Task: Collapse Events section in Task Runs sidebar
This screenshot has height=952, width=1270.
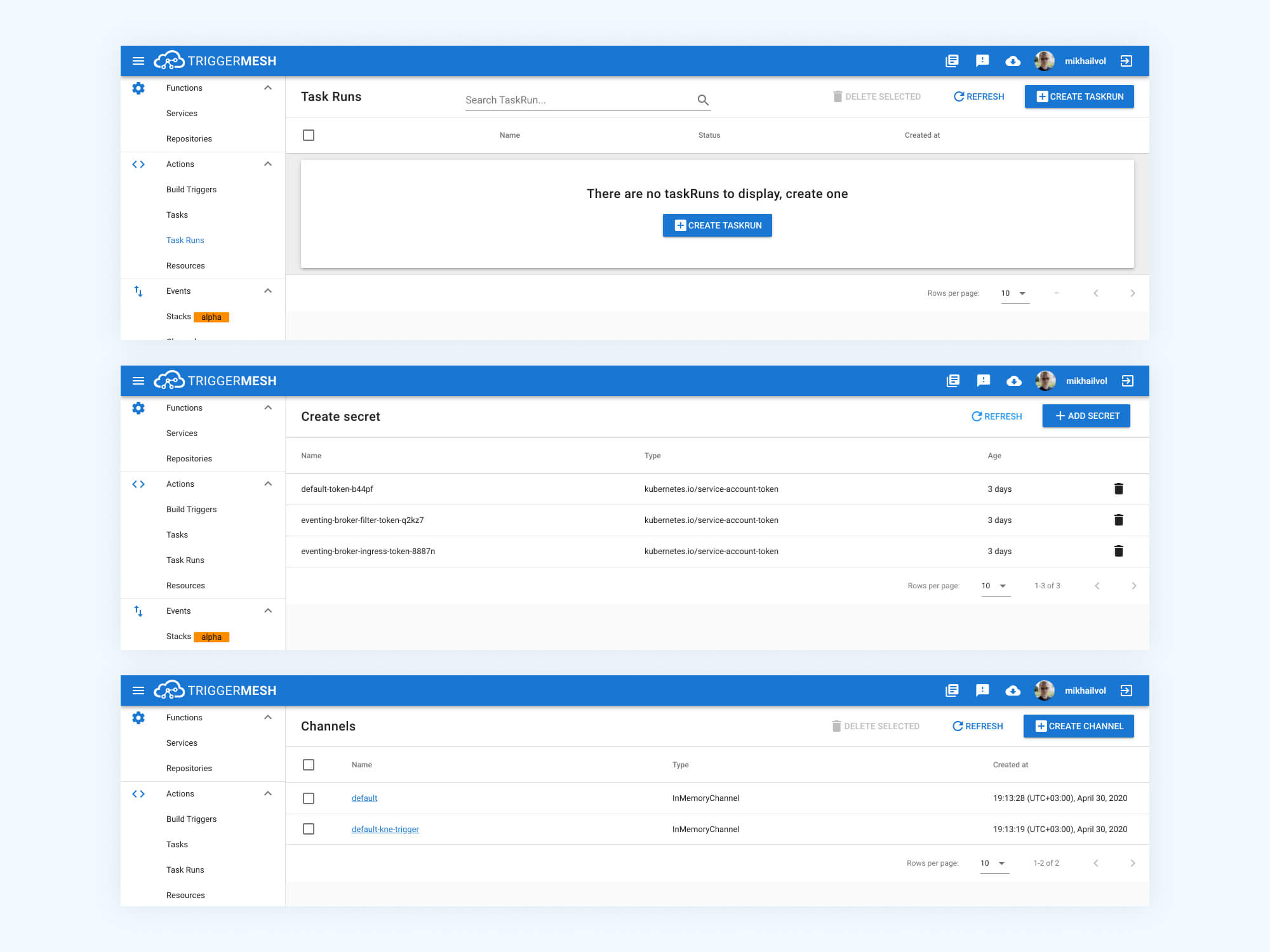Action: coord(268,291)
